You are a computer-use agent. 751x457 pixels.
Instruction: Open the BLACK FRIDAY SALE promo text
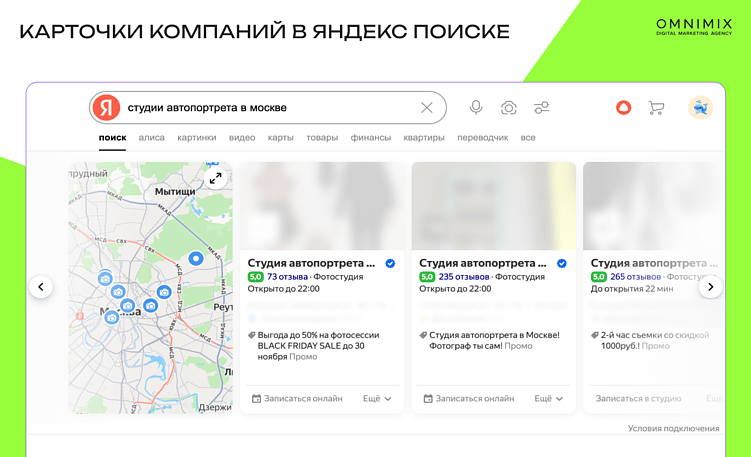click(318, 346)
